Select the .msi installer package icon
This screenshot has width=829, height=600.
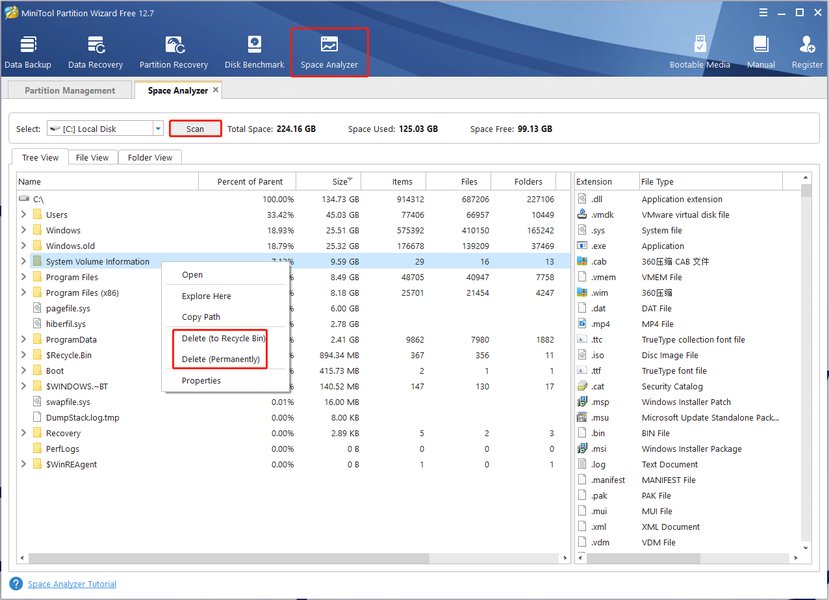pos(582,448)
